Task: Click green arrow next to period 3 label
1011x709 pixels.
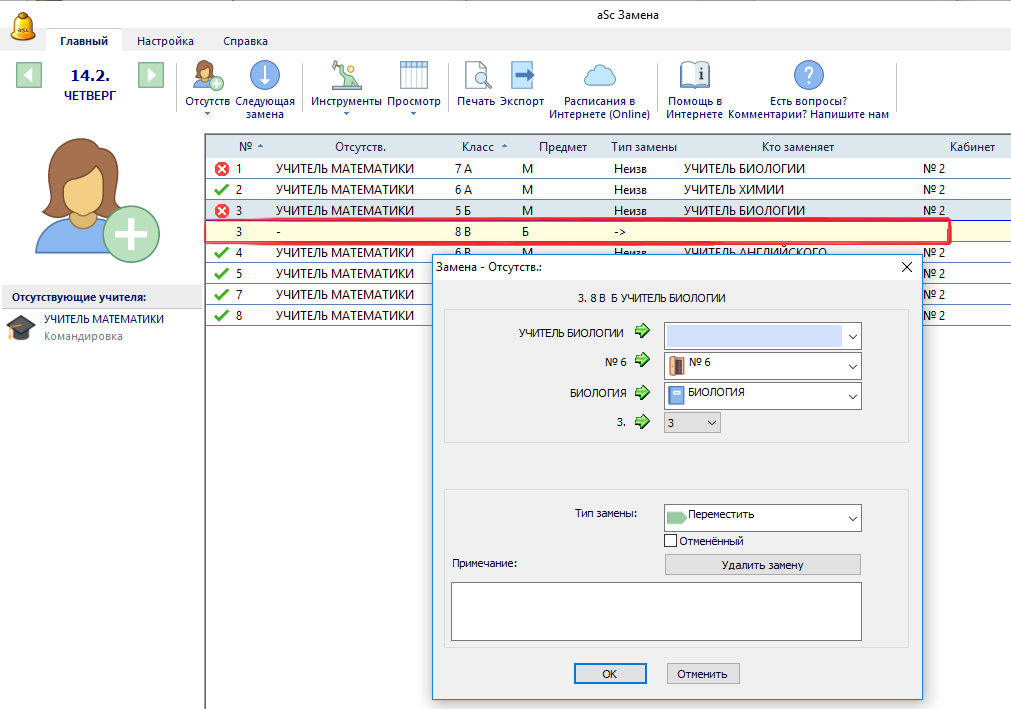Action: (x=642, y=422)
